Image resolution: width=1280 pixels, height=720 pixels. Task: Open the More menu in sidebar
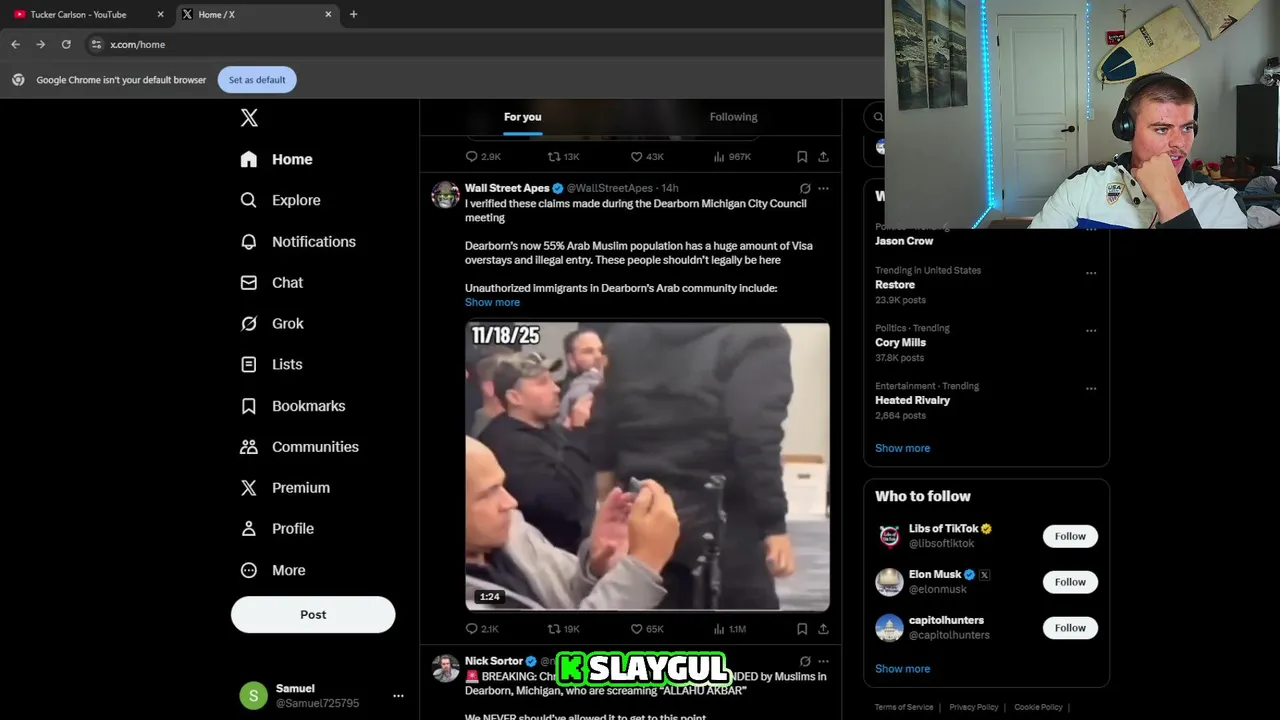click(273, 570)
